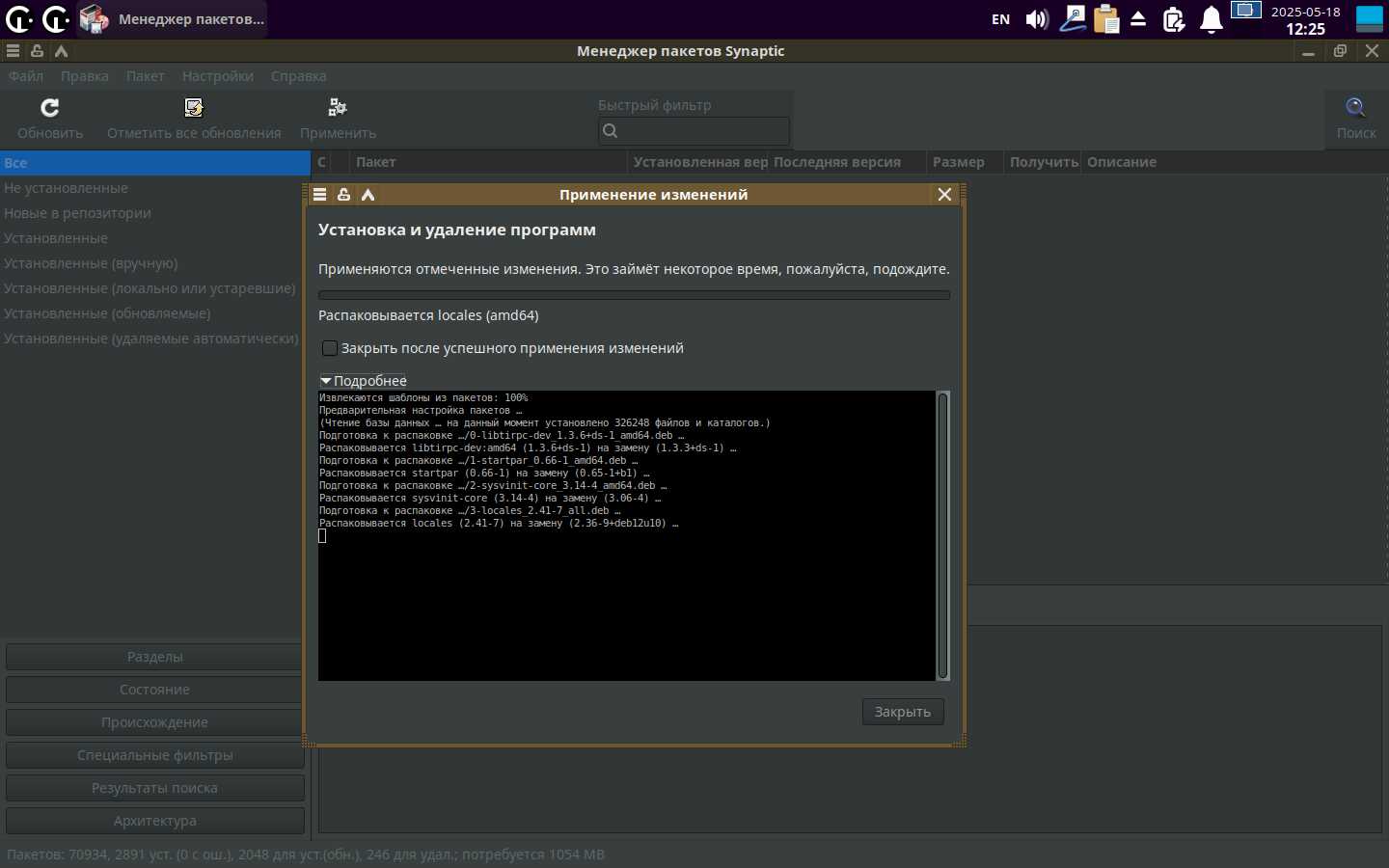Sort by the Пакет column header
Viewport: 1389px width, 868px height.
pyautogui.click(x=487, y=162)
